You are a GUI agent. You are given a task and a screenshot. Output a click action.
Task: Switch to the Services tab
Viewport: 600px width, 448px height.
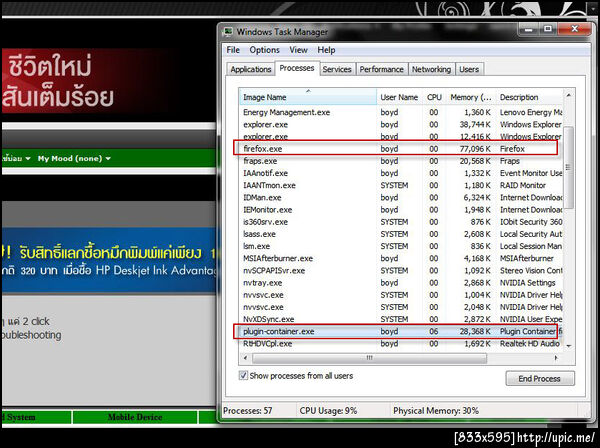click(337, 69)
